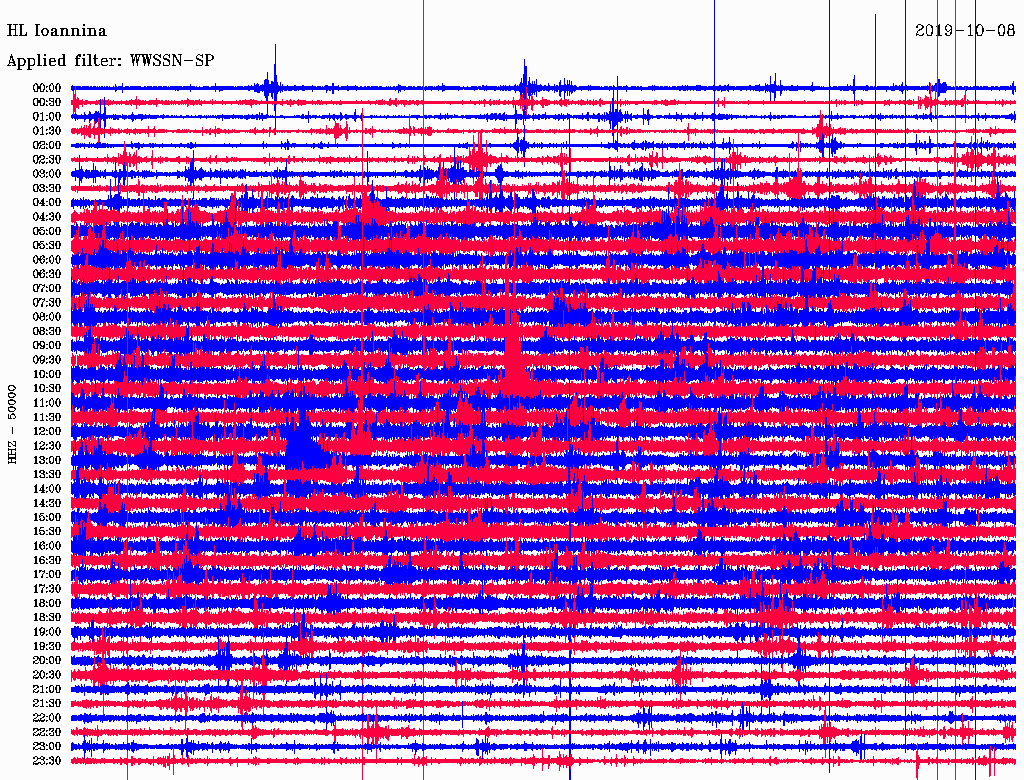Screen dimensions: 1024x780
Task: Select the 18:00 time row label
Action: pos(47,604)
